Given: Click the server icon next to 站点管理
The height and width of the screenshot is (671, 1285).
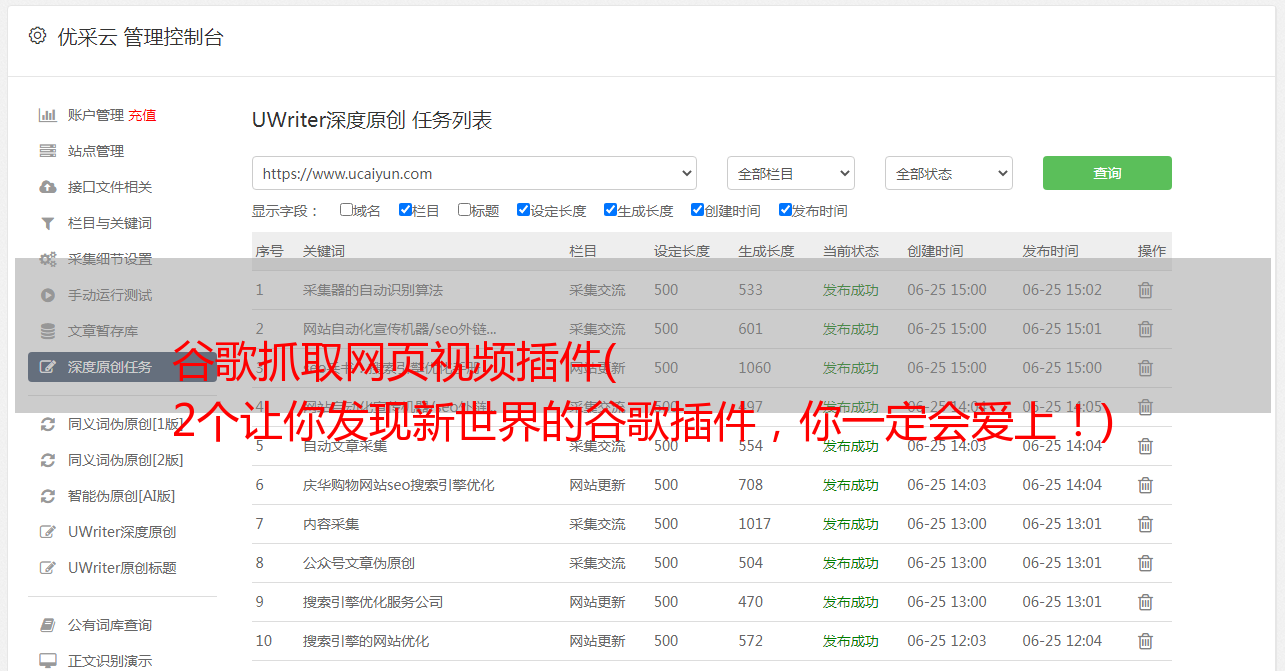Looking at the screenshot, I should coord(47,151).
